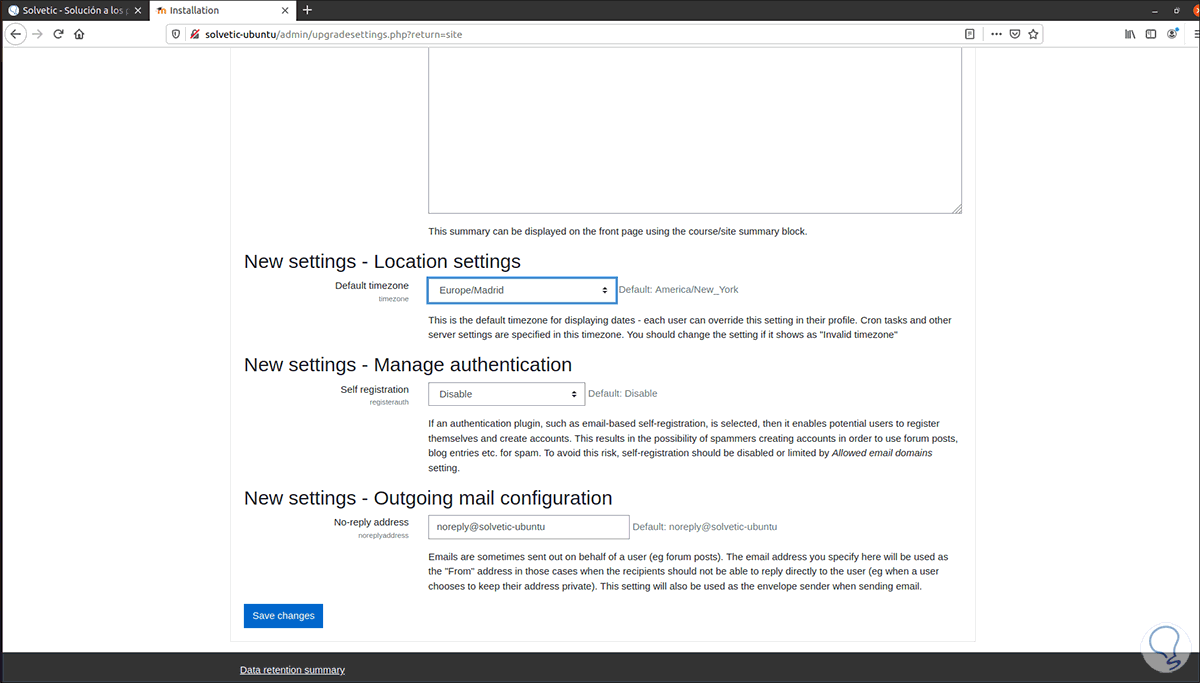
Task: Open the Firefox Library icon
Action: point(1130,34)
